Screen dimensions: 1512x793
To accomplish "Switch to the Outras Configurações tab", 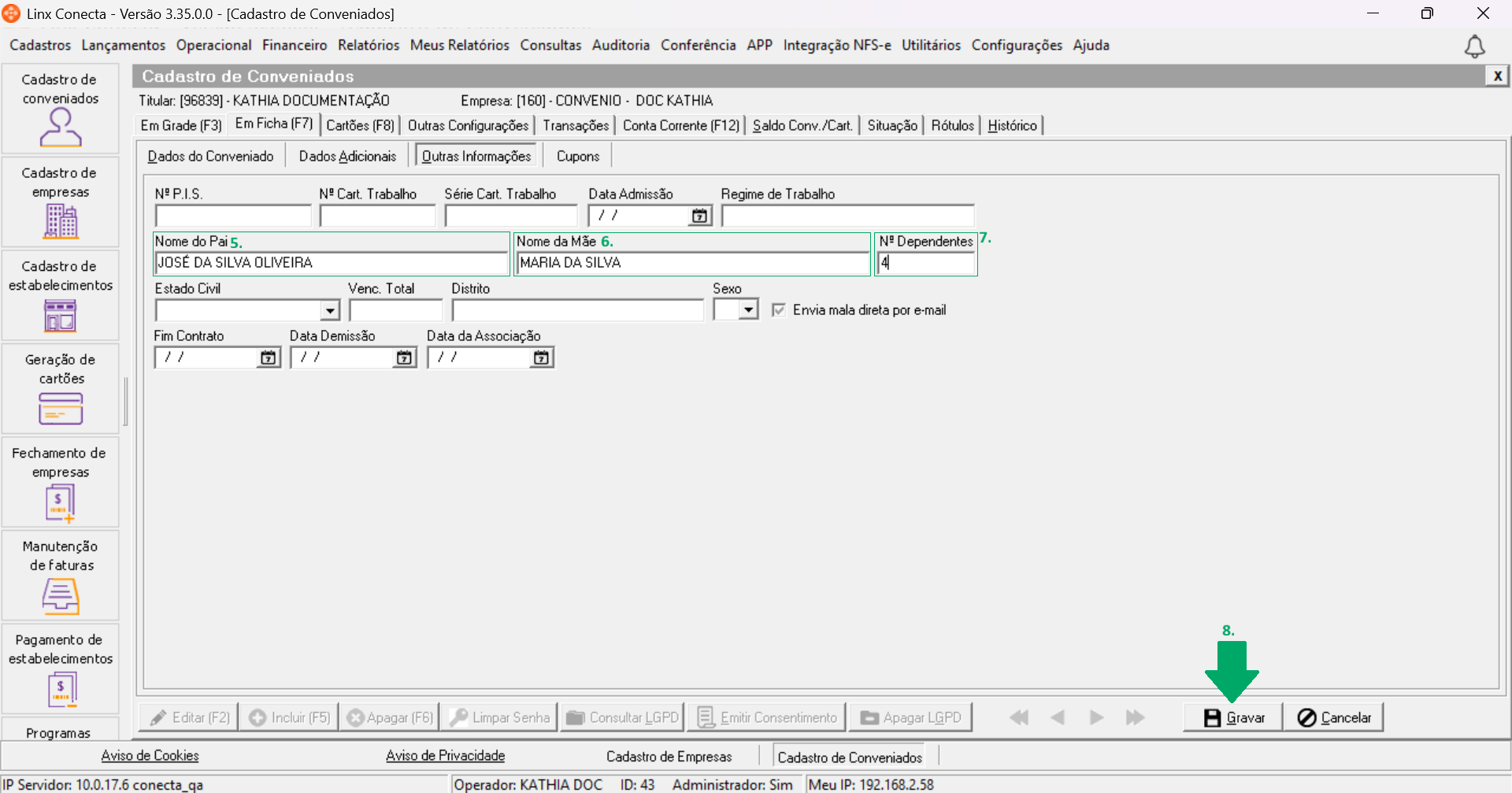I will 469,126.
